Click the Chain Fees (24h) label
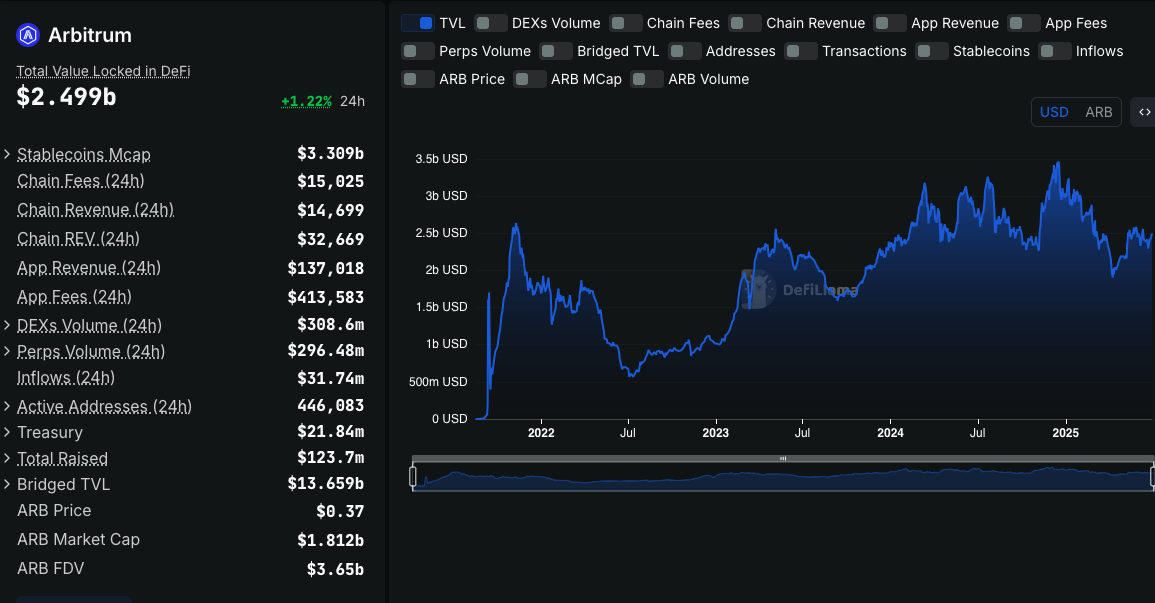 pos(80,180)
